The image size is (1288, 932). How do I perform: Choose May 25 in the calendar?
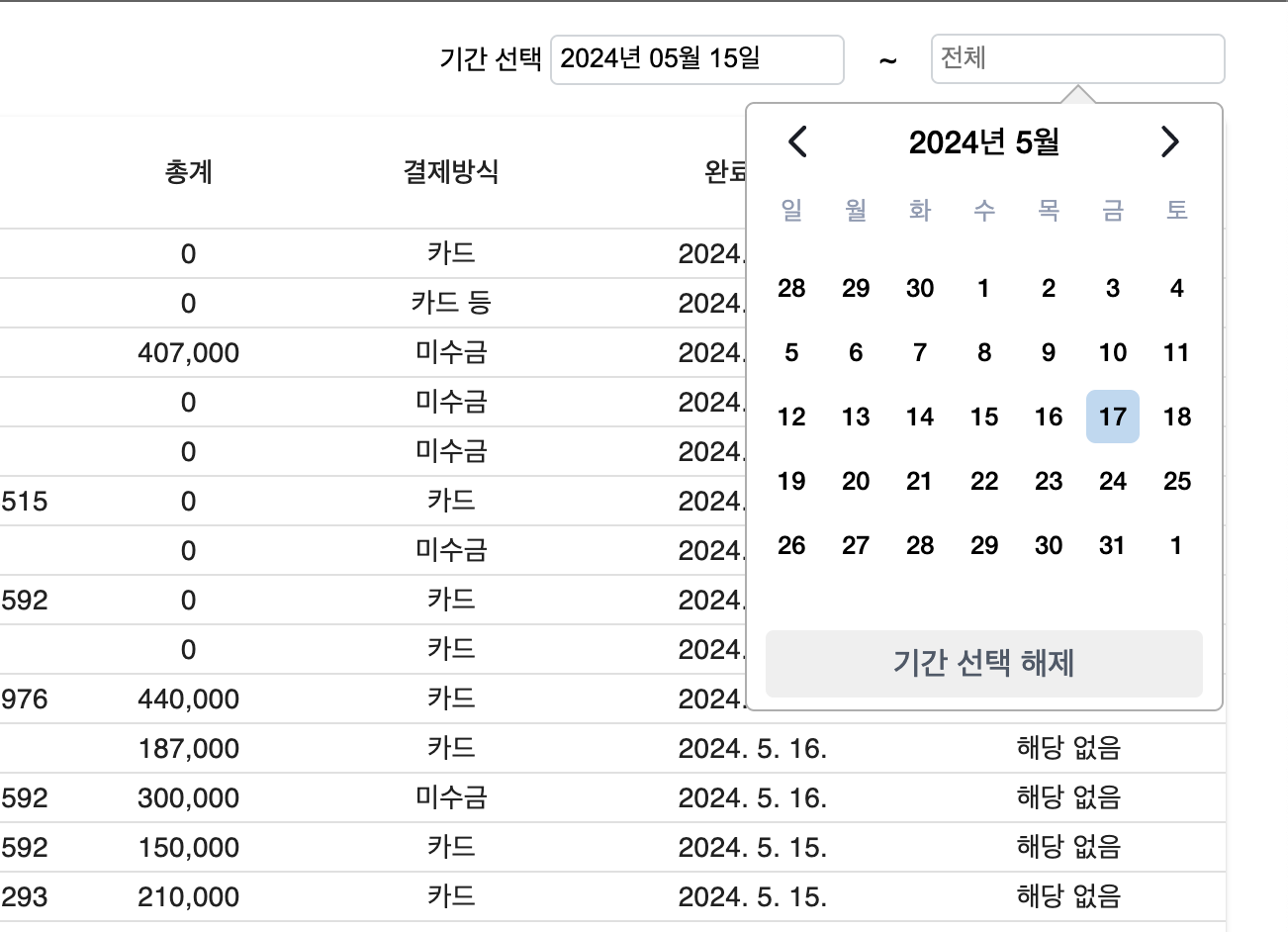[x=1176, y=481]
